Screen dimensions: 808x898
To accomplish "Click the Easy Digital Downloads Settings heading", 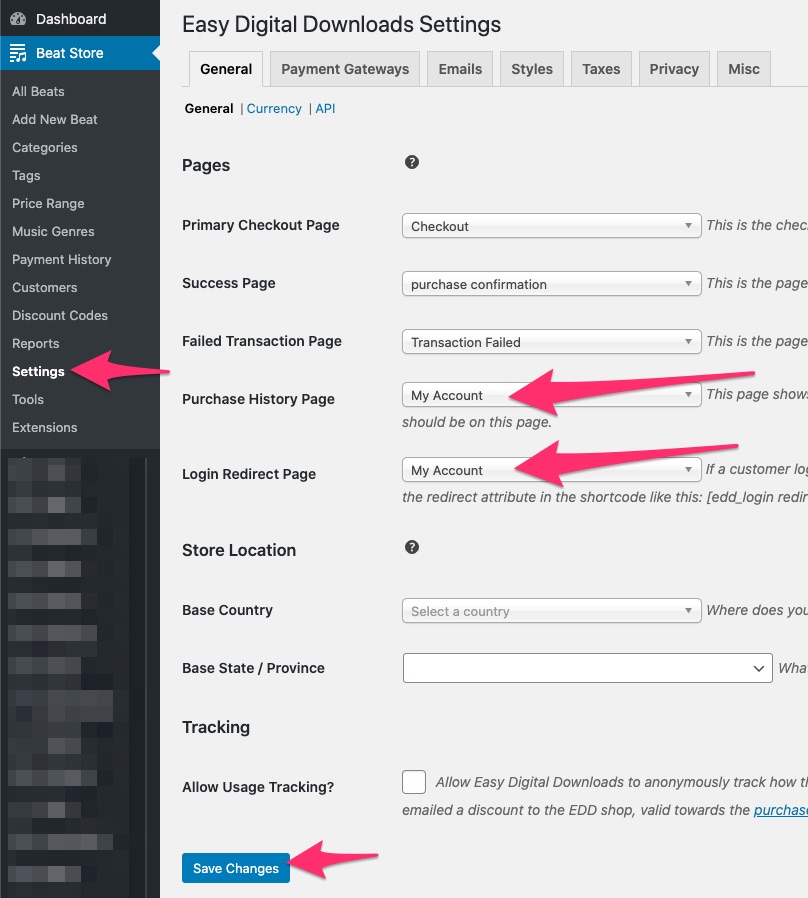I will click(341, 25).
